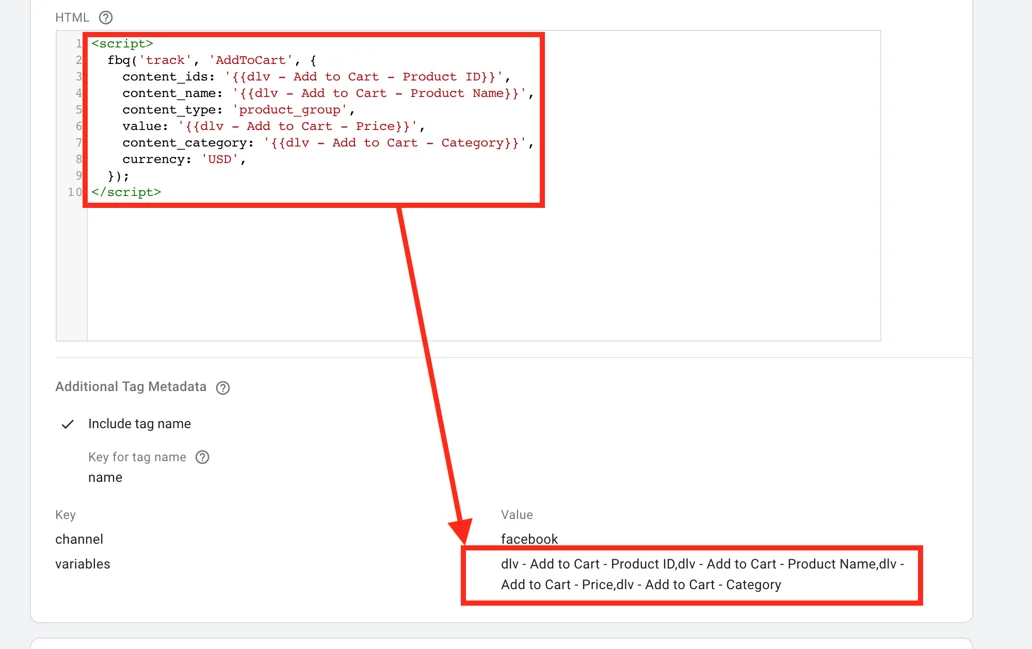1032x649 pixels.
Task: Click the HTML code editor empty area
Action: (484, 273)
